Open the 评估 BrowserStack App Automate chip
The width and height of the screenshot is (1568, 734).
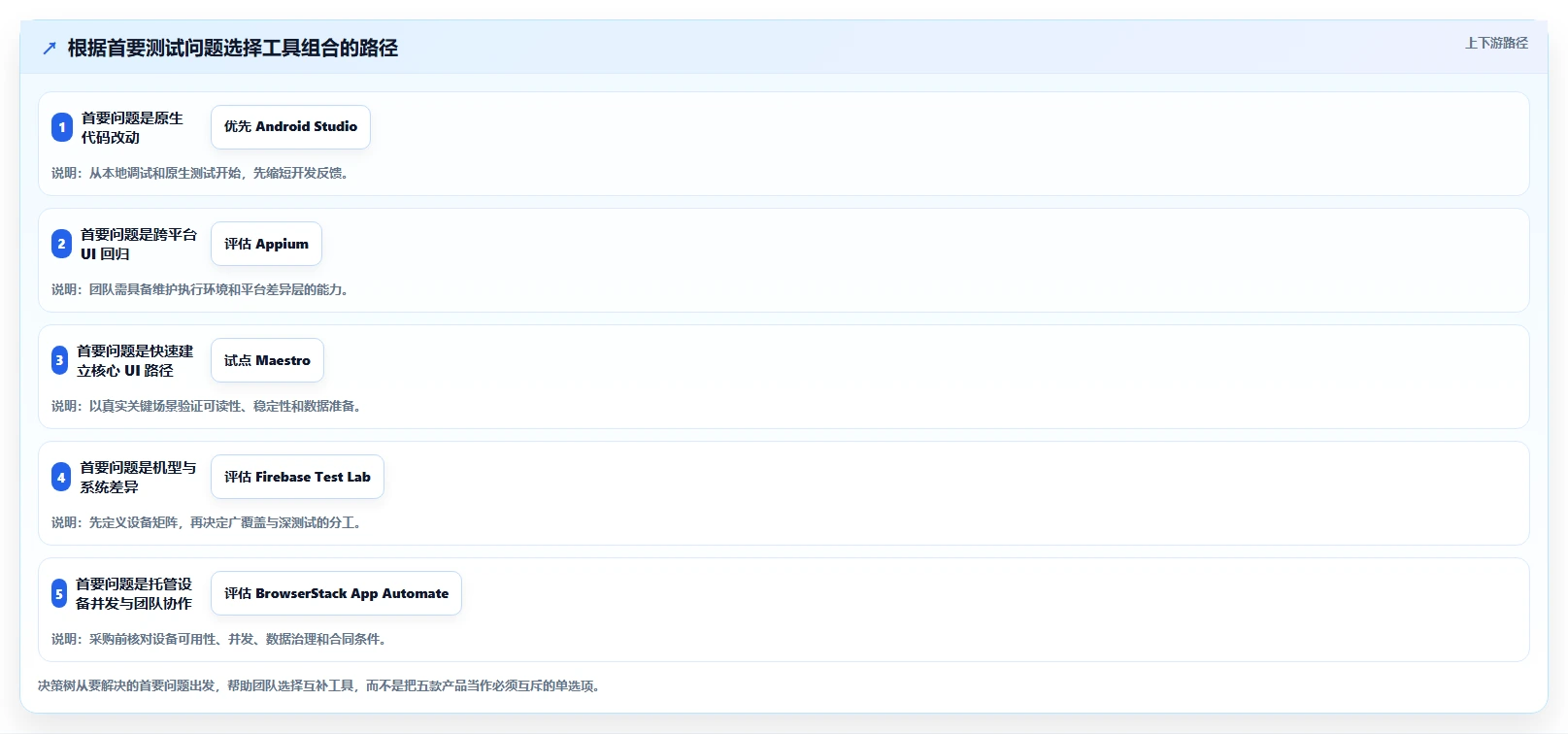[x=336, y=593]
